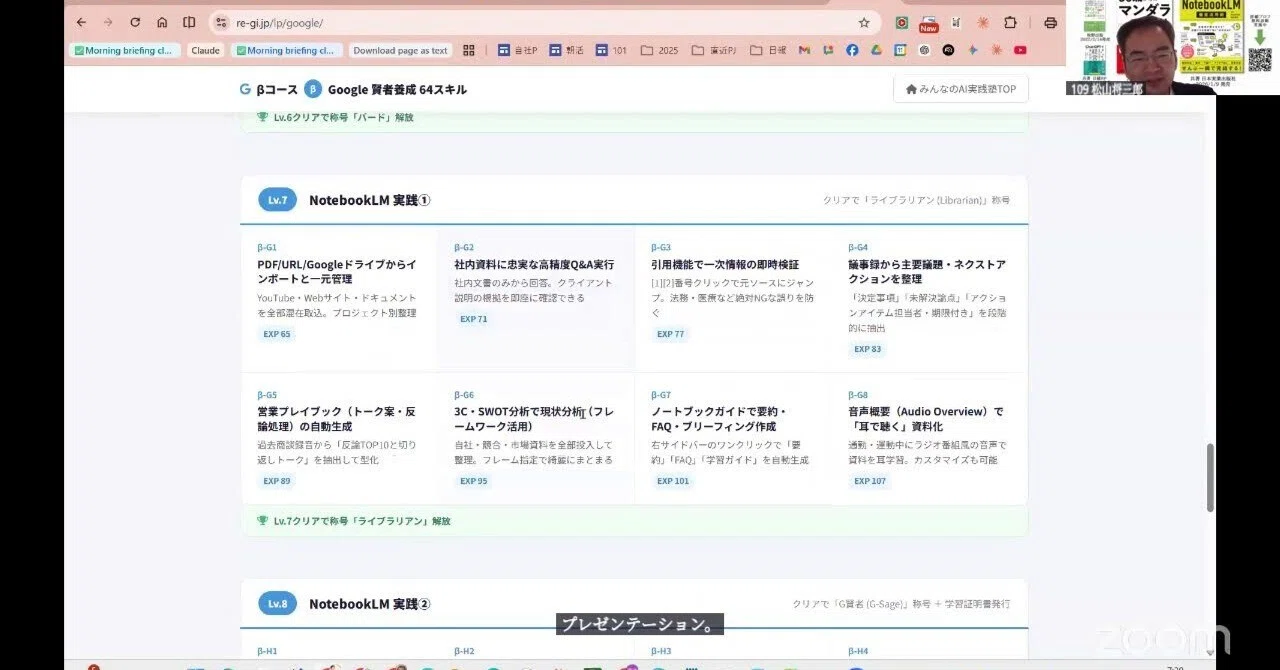1280x670 pixels.
Task: Click the EXP 83 tag
Action: click(x=868, y=349)
